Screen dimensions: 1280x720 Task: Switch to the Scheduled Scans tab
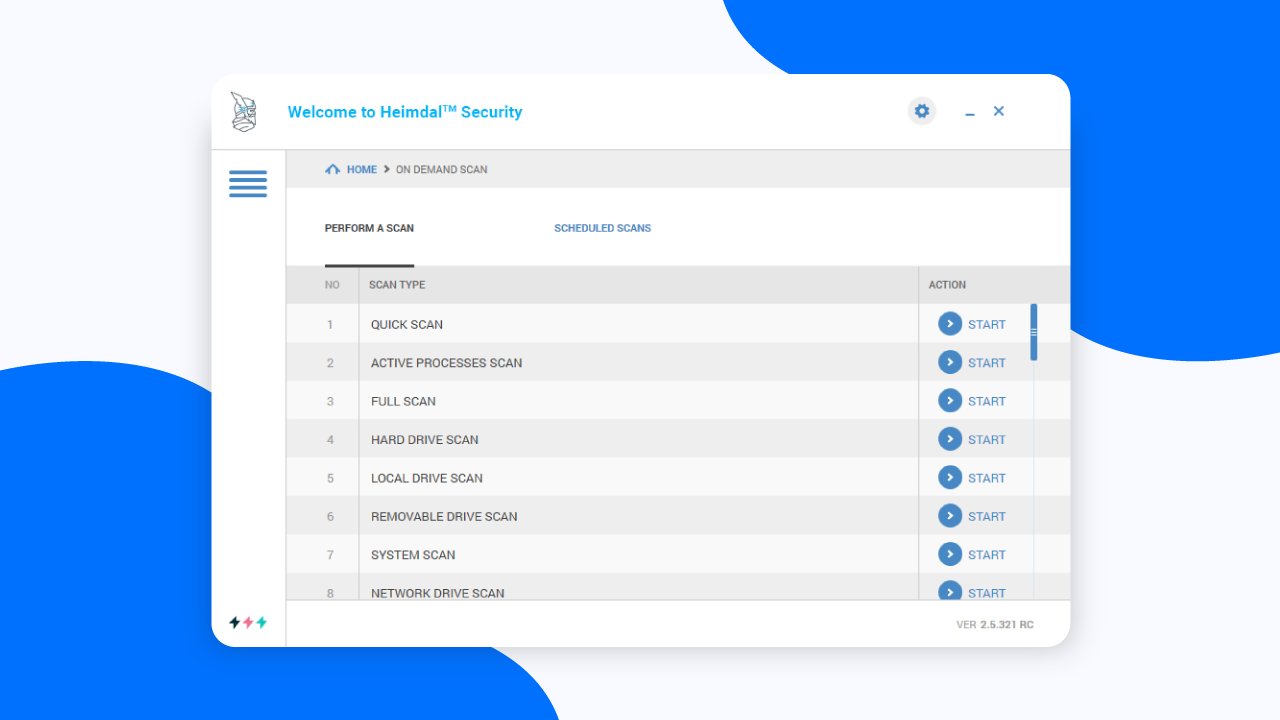[x=603, y=228]
